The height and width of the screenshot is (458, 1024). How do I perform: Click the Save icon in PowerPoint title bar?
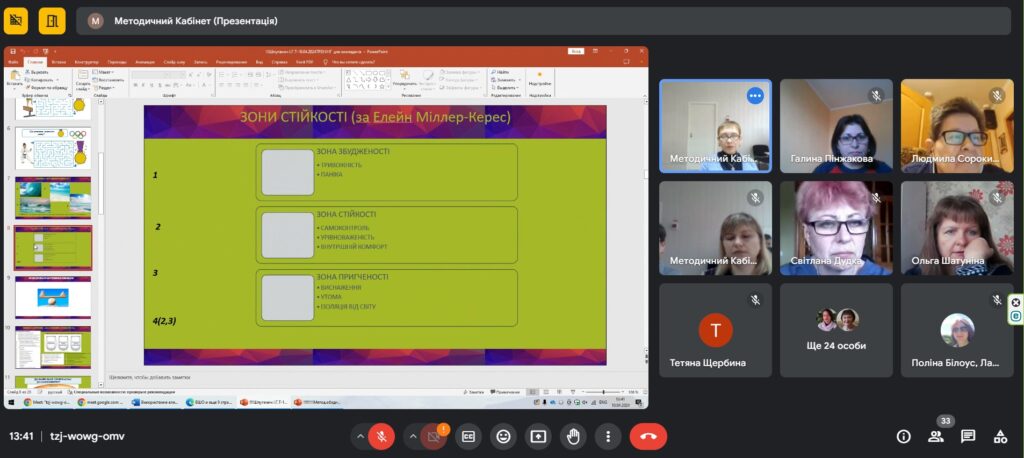pyautogui.click(x=13, y=51)
